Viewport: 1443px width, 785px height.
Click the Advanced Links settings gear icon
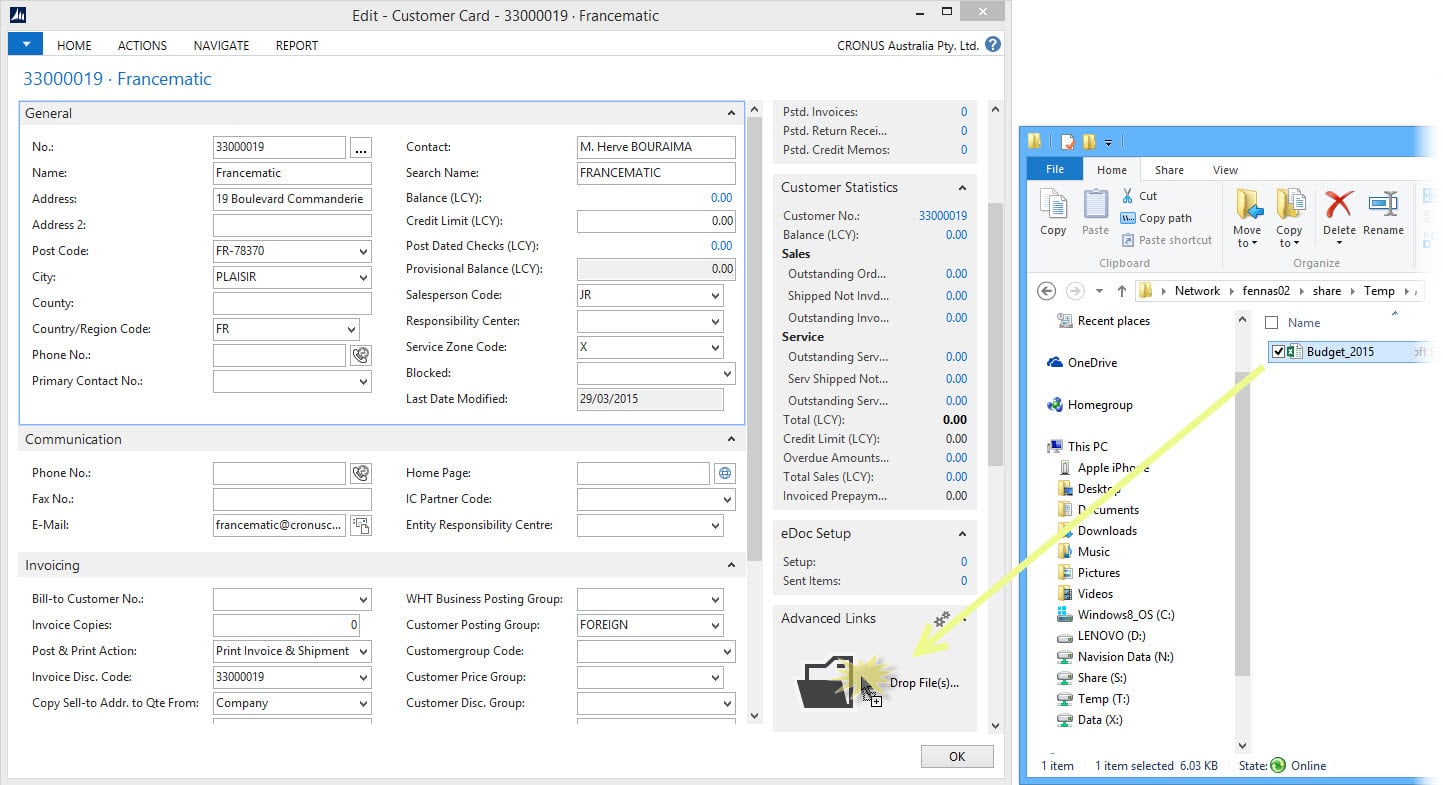(x=941, y=620)
